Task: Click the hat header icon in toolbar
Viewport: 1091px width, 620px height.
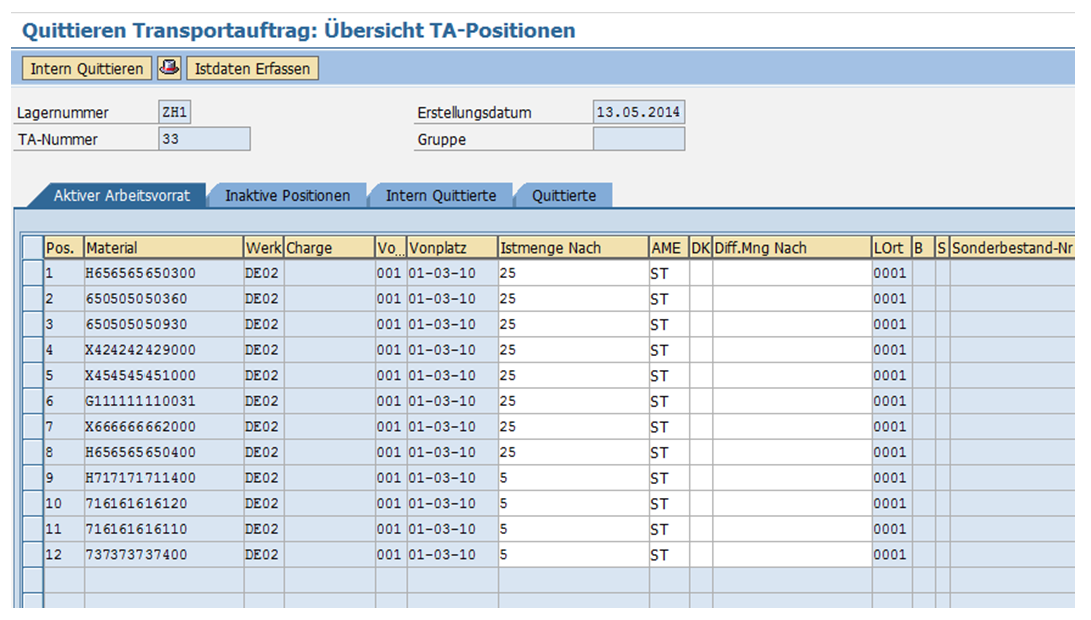Action: click(170, 69)
